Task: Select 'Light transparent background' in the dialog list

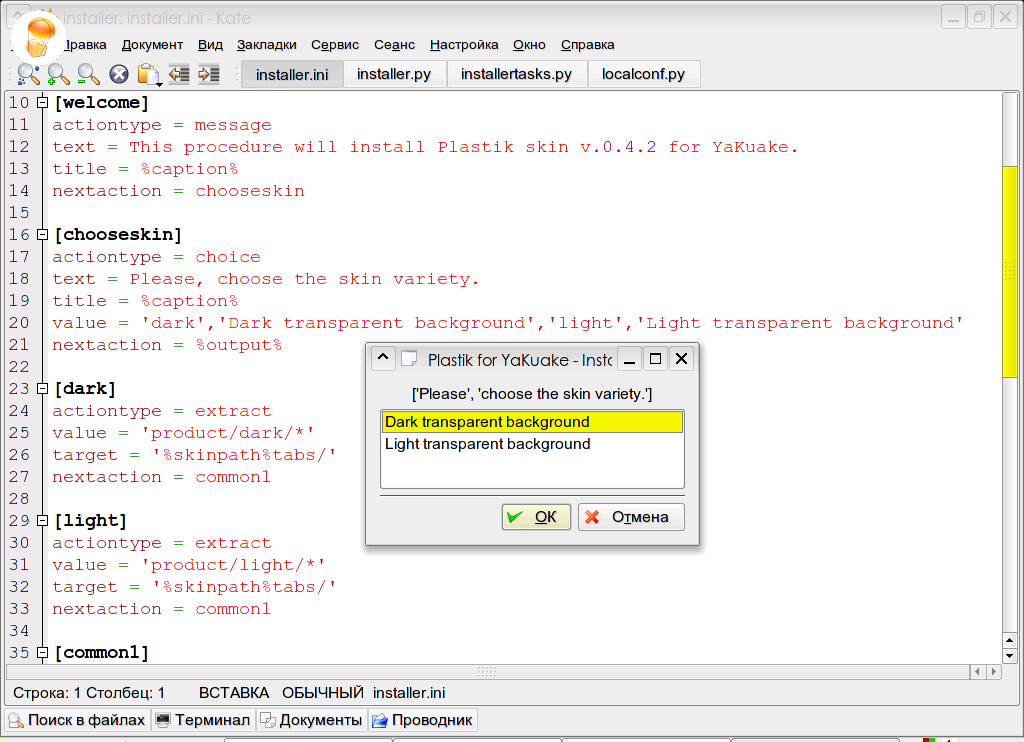Action: (532, 444)
